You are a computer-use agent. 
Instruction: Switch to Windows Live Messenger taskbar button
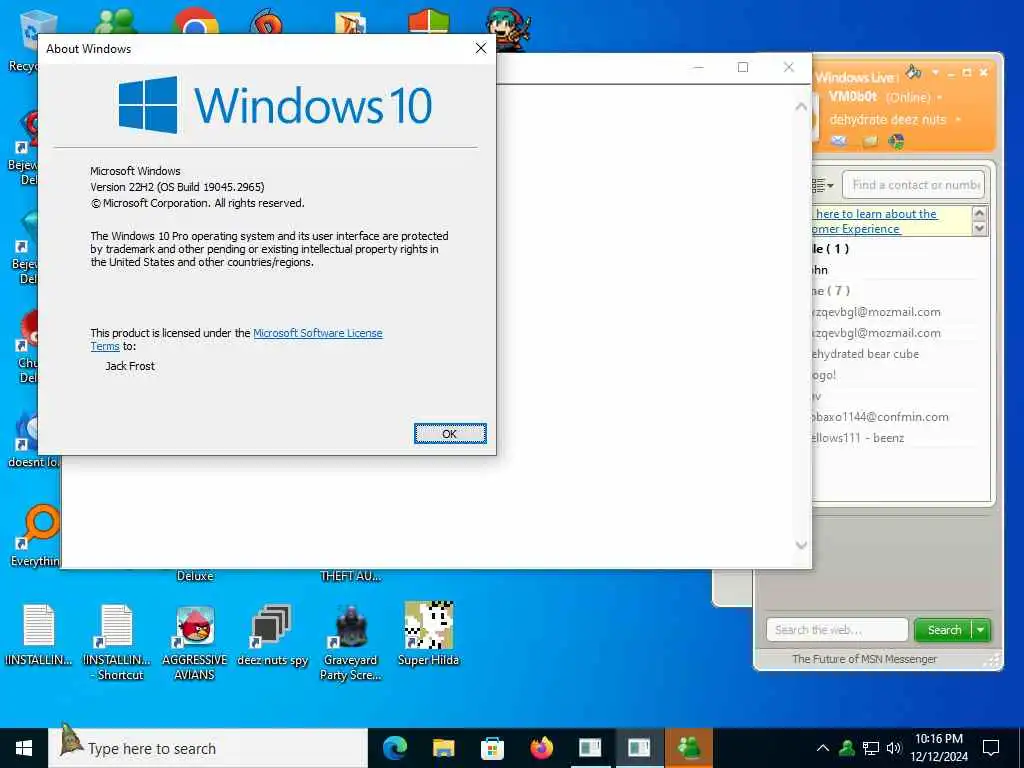click(x=688, y=748)
